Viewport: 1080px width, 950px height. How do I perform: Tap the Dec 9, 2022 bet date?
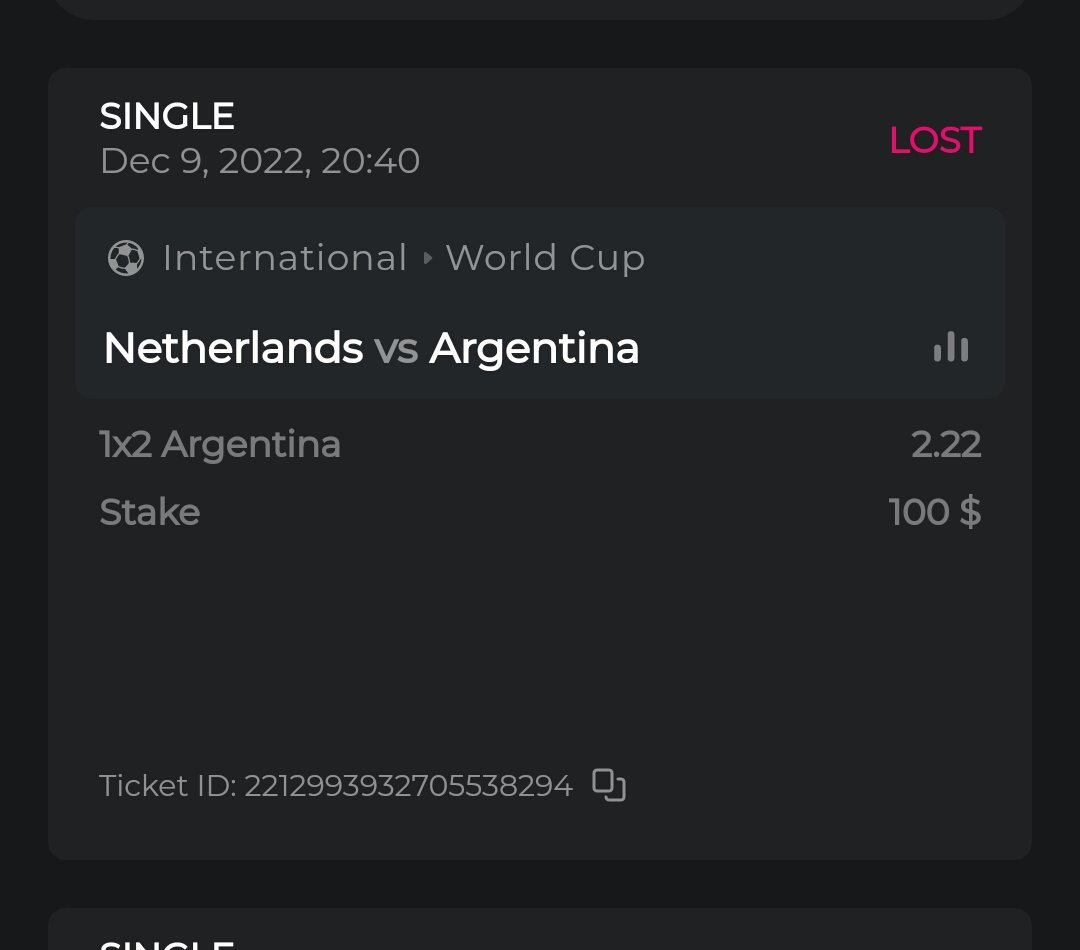tap(260, 161)
